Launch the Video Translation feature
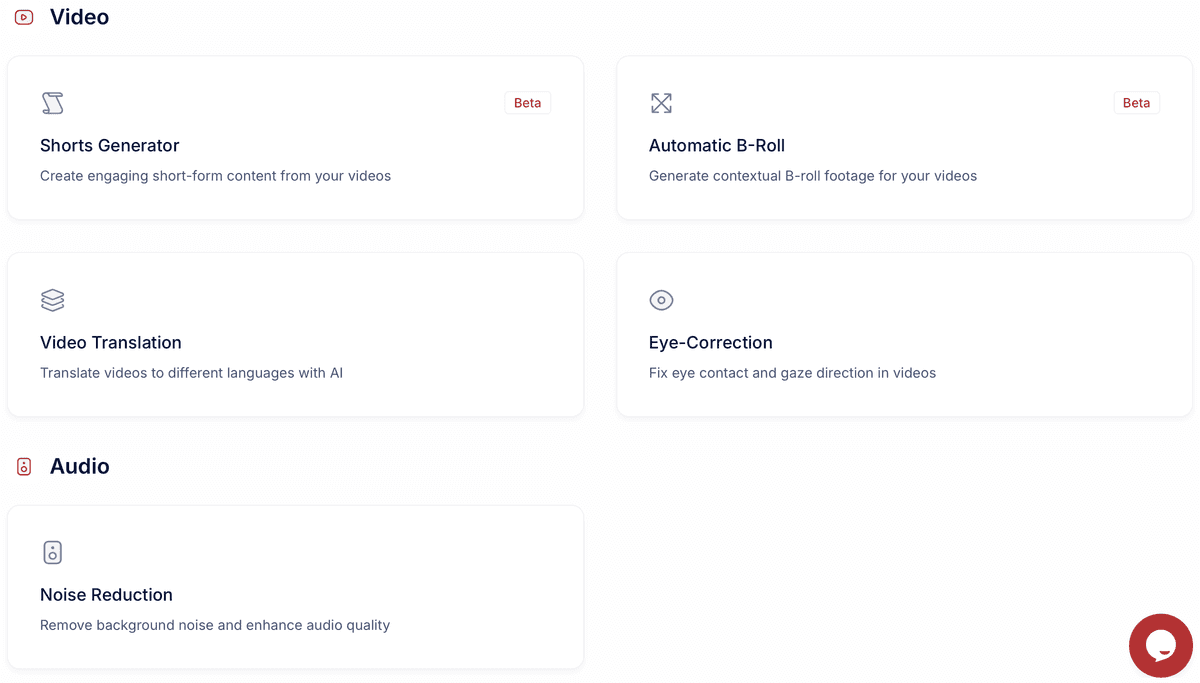 tap(295, 334)
